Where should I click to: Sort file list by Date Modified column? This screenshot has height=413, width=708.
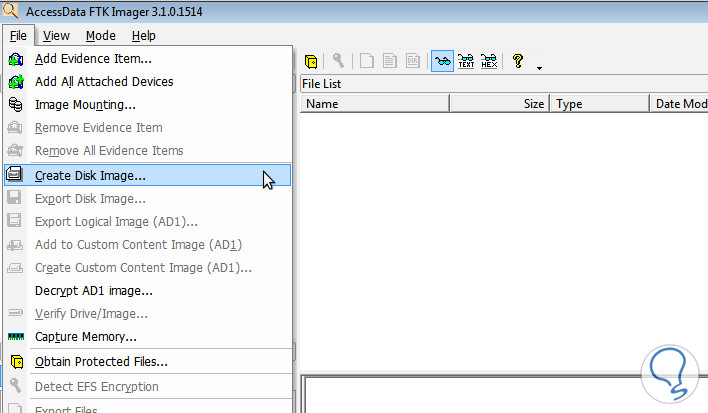[x=679, y=104]
